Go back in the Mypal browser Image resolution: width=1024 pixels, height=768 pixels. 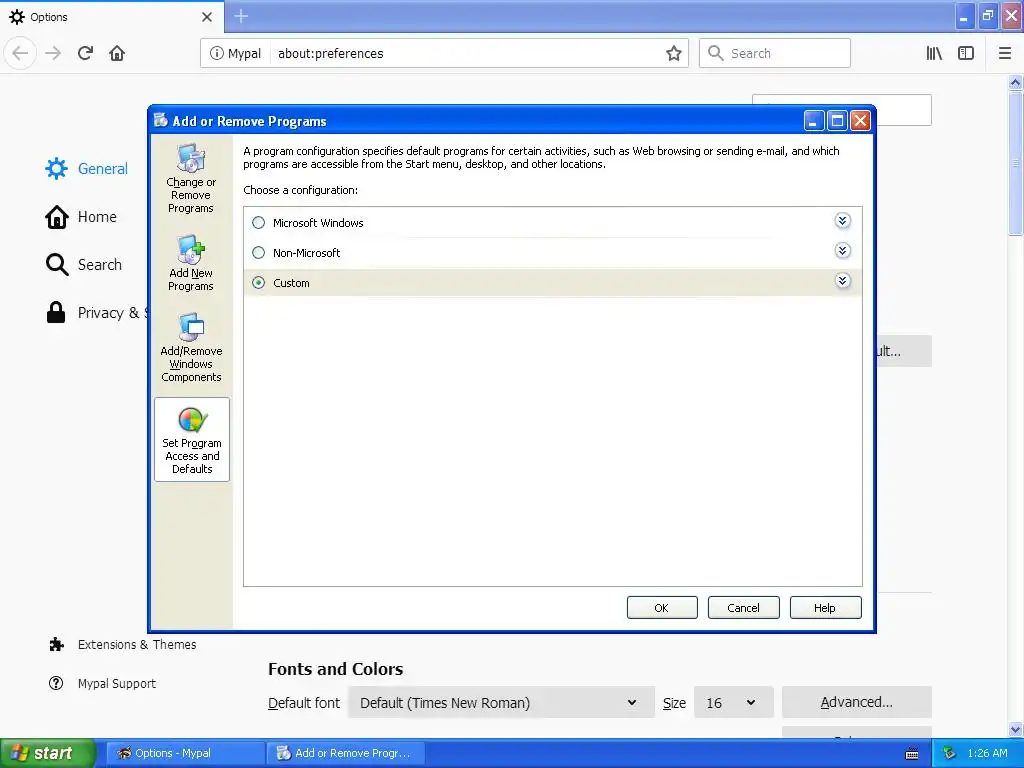point(20,53)
